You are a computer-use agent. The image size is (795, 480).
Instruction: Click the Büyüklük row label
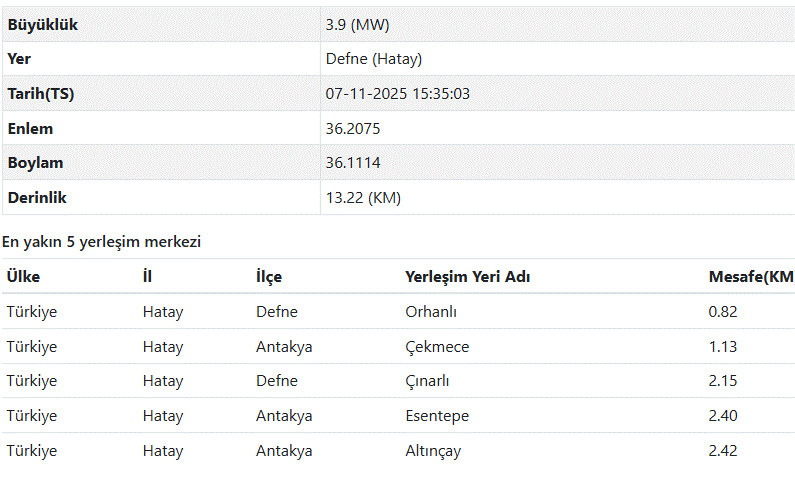coord(42,24)
